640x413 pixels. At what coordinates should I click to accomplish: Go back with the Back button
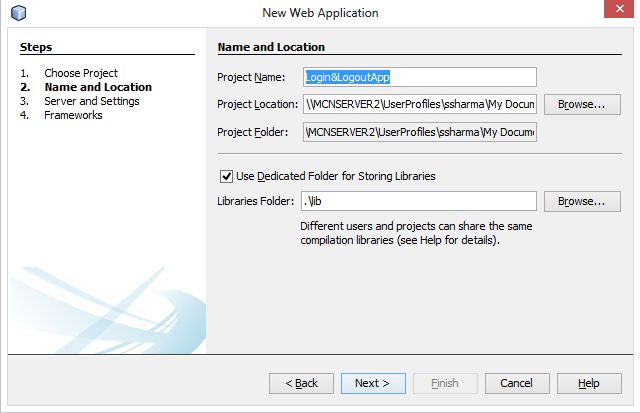[x=301, y=383]
